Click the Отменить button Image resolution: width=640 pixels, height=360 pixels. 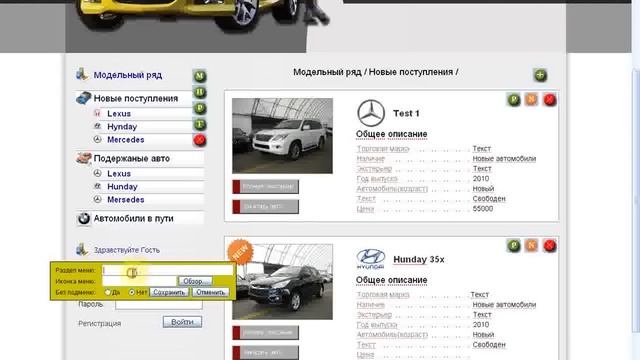click(x=210, y=292)
